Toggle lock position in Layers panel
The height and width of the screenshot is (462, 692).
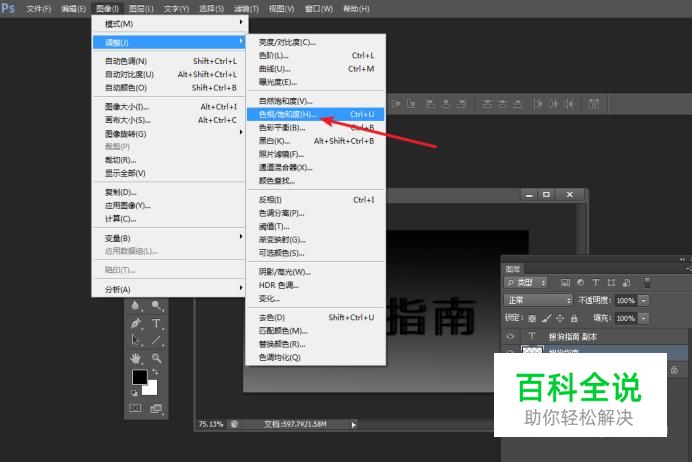click(560, 318)
